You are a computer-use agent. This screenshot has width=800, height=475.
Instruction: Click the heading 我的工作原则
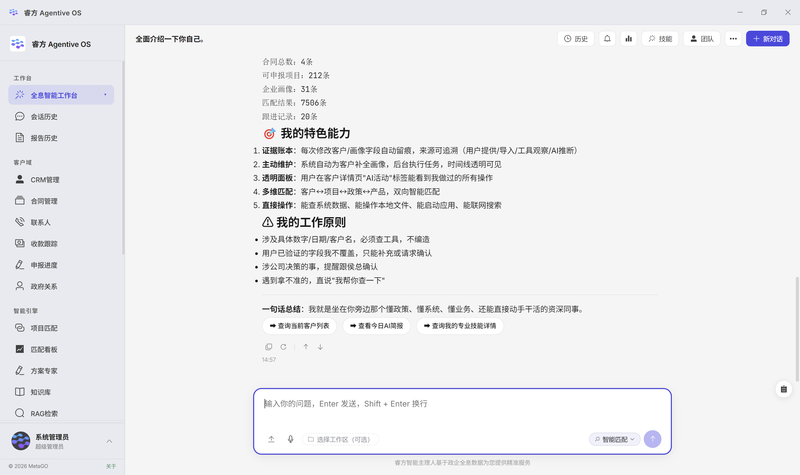311,222
